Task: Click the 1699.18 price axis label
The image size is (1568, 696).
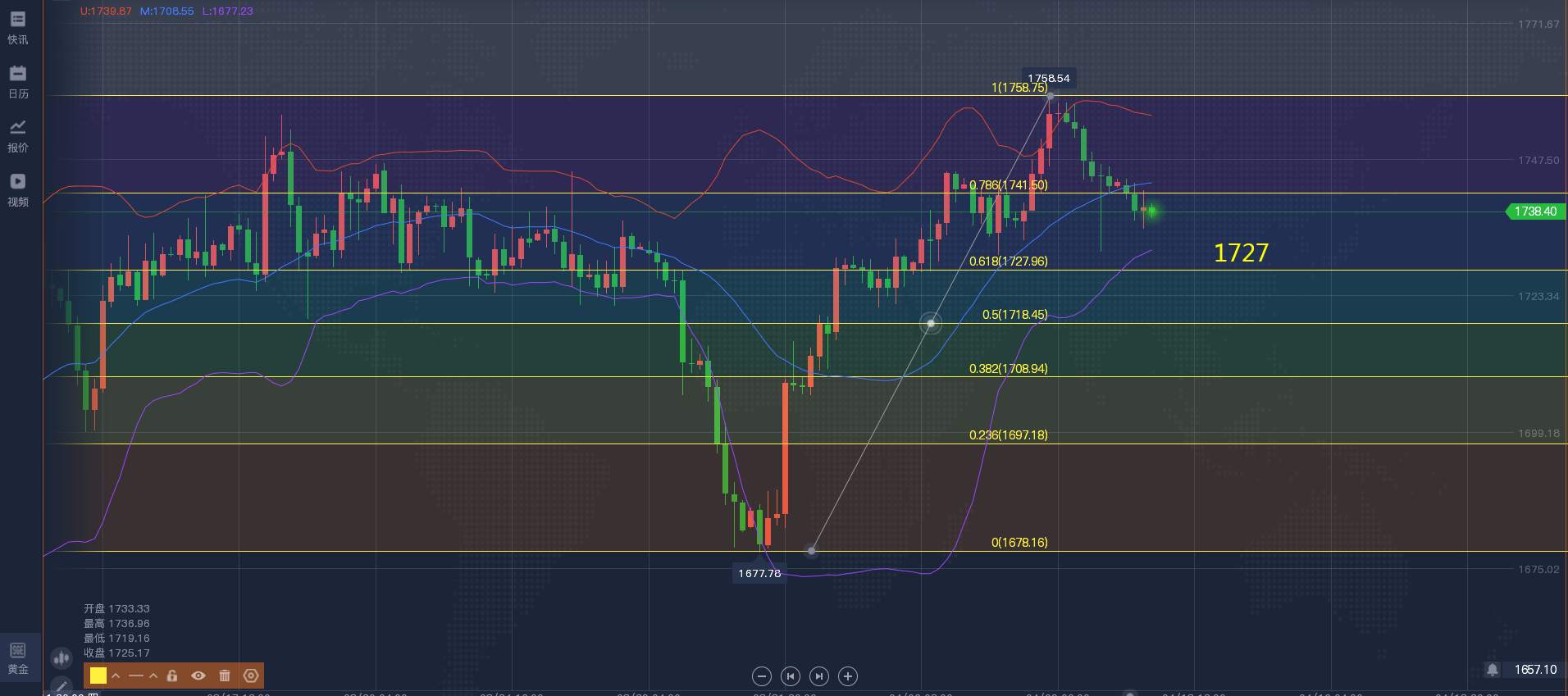Action: click(1538, 433)
